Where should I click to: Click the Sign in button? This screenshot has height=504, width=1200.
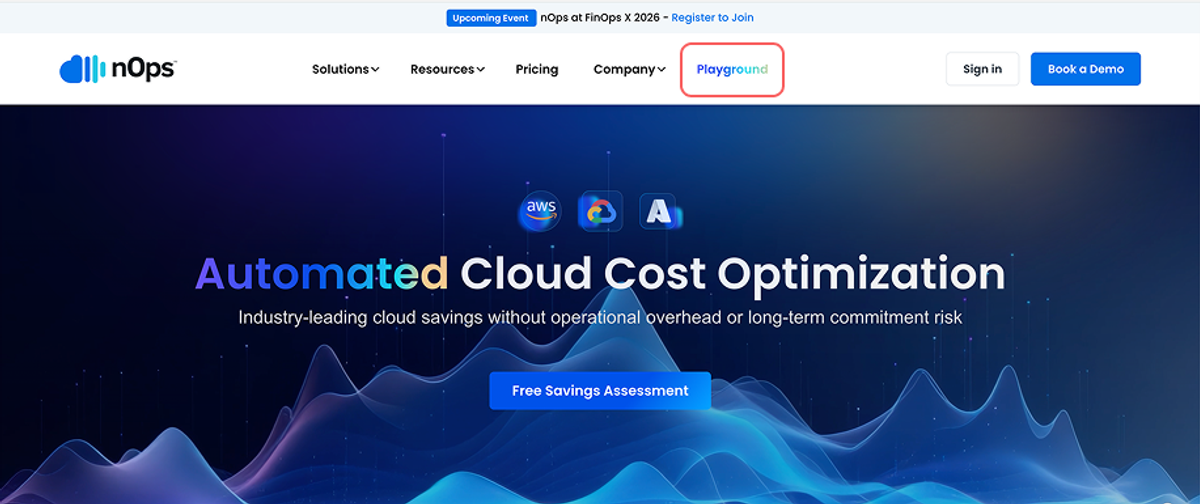(x=982, y=69)
